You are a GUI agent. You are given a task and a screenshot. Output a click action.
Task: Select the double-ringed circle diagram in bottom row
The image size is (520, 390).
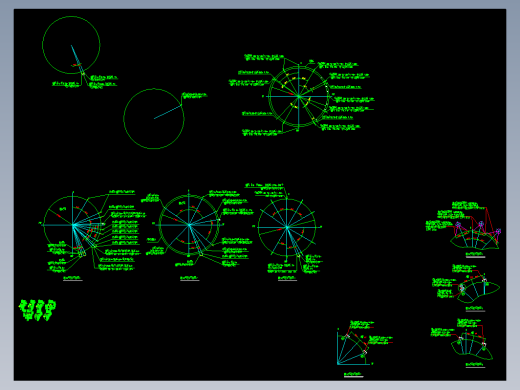pos(189,225)
